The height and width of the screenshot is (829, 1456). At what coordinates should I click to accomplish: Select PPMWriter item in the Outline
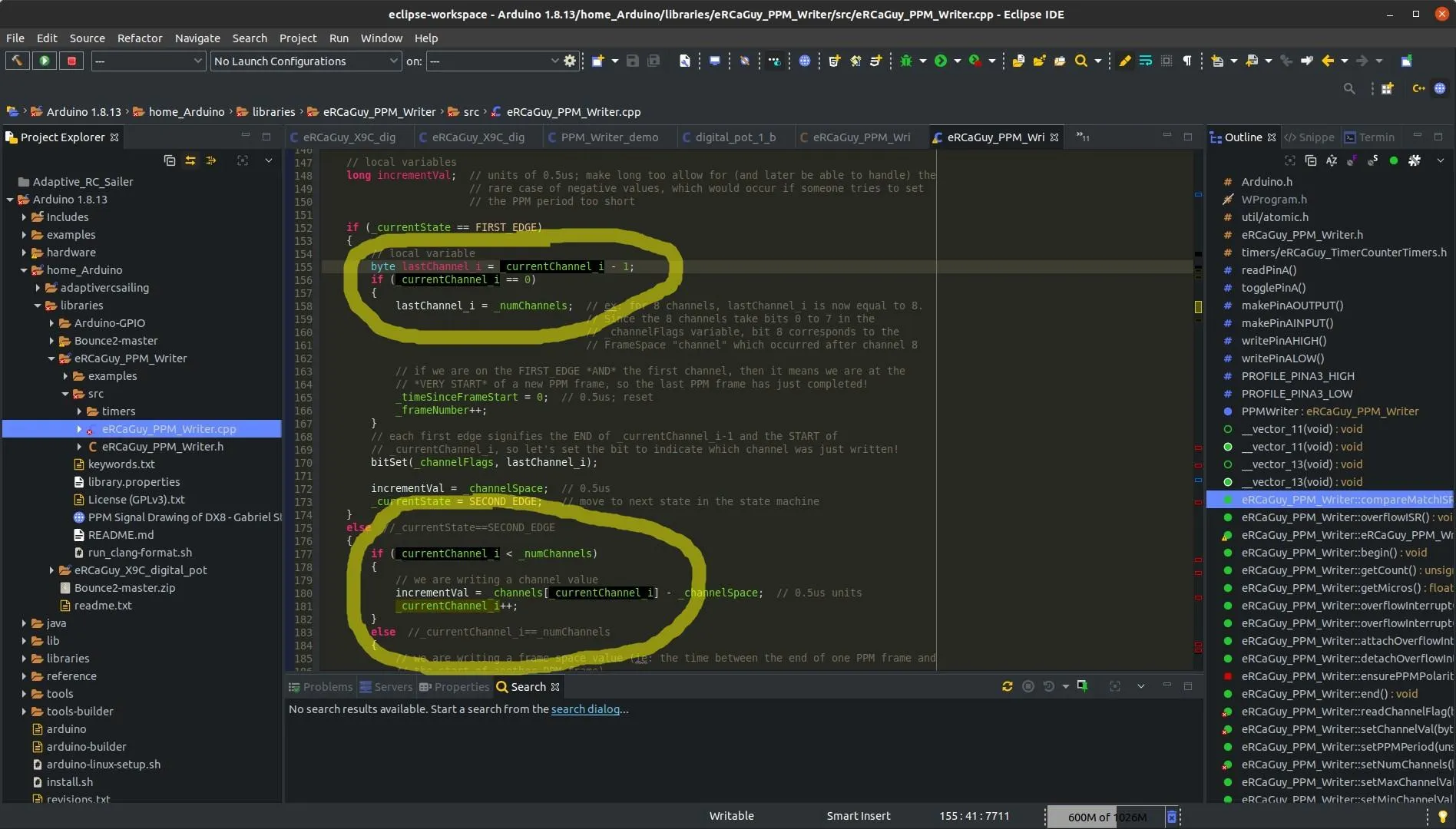(x=1330, y=411)
